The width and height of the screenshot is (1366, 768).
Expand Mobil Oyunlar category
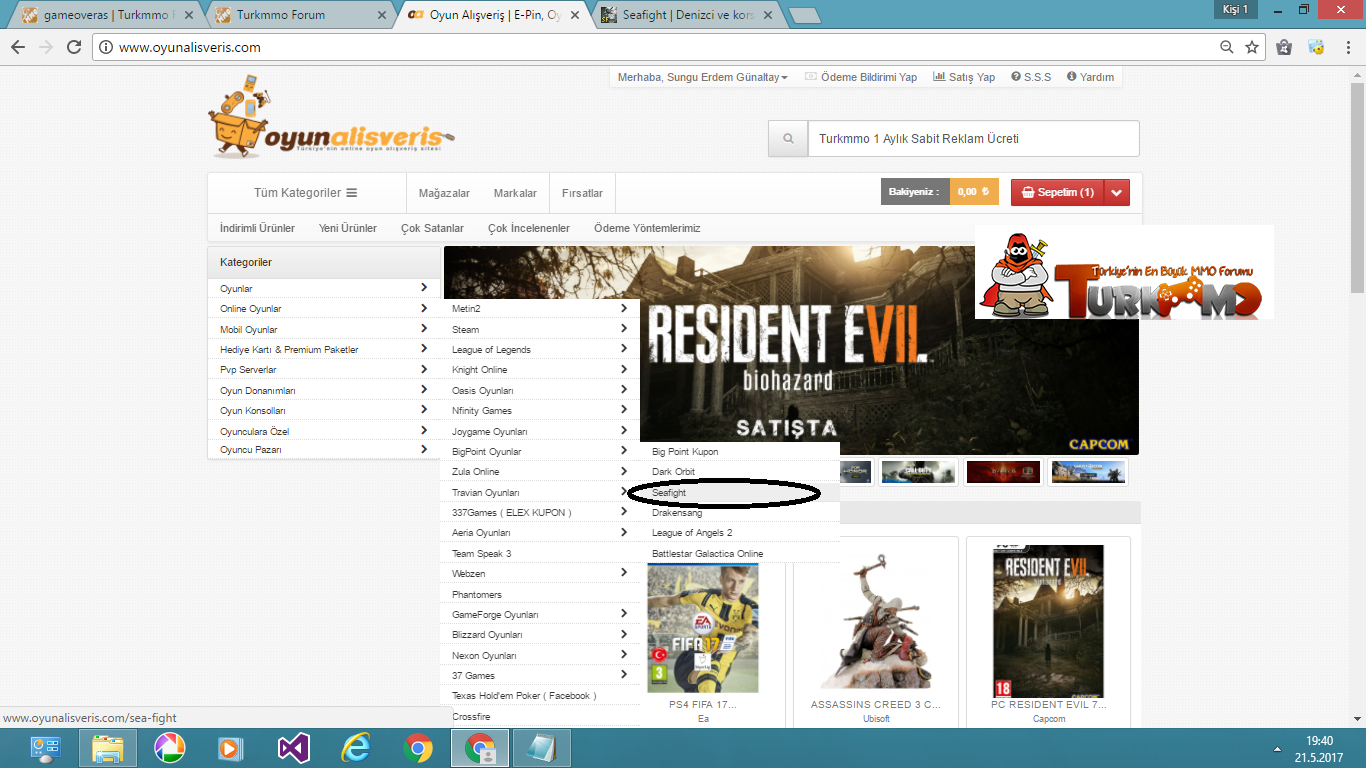coord(323,329)
